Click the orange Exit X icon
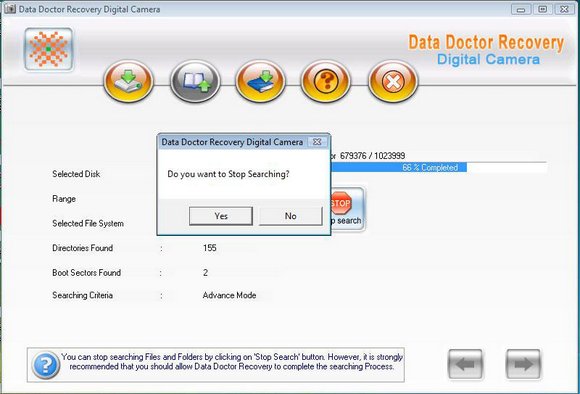 [x=393, y=81]
